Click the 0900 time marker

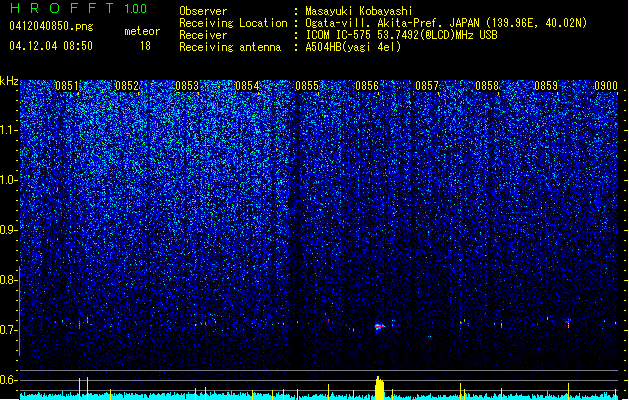coord(606,86)
